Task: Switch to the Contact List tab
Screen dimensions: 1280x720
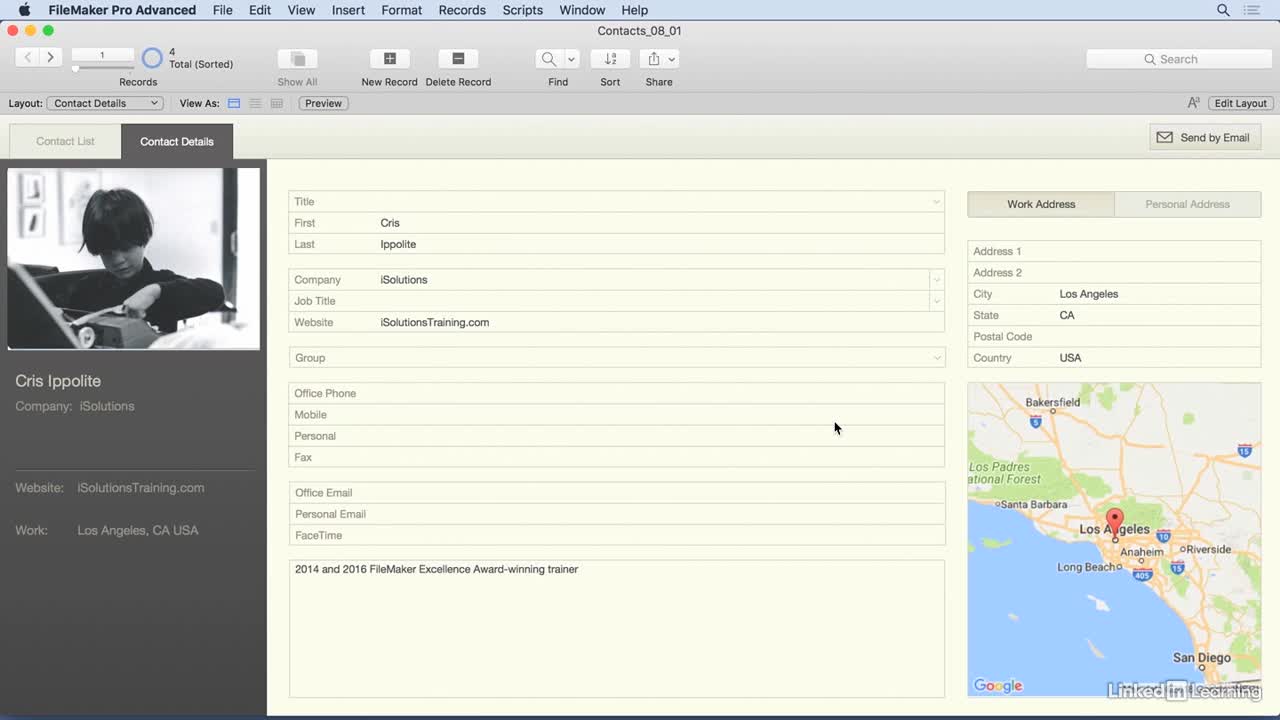Action: pos(65,141)
